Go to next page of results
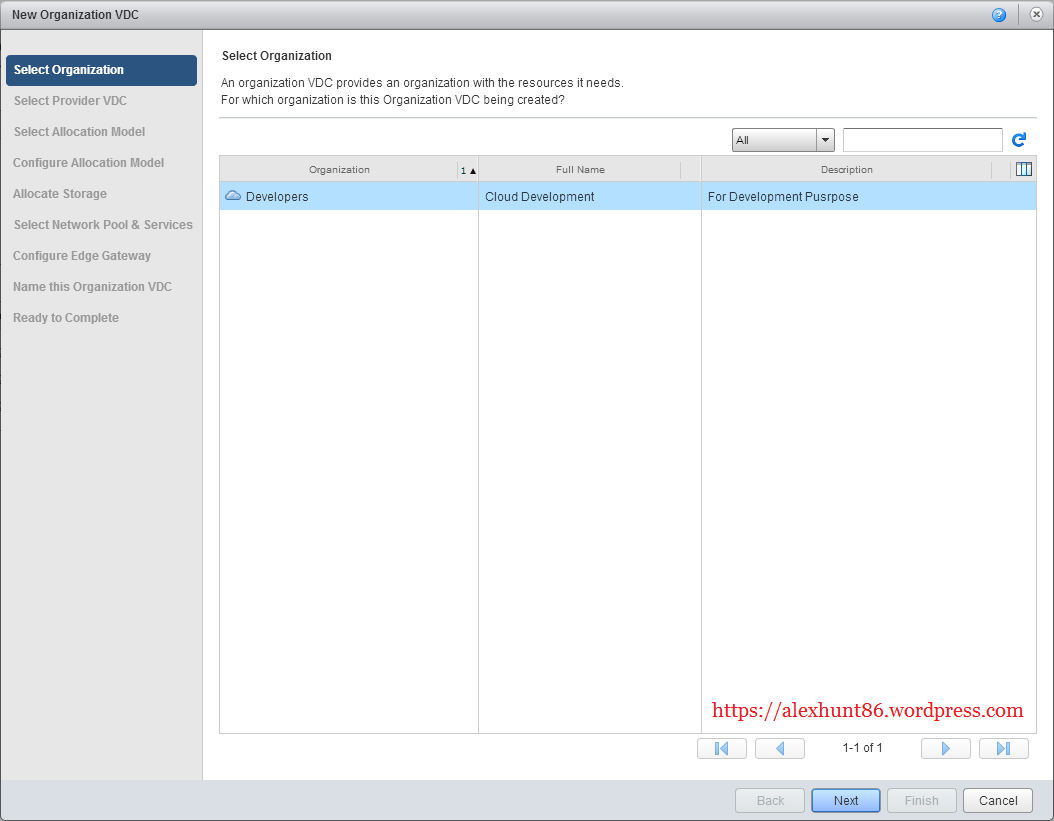Viewport: 1054px width, 821px height. tap(945, 748)
